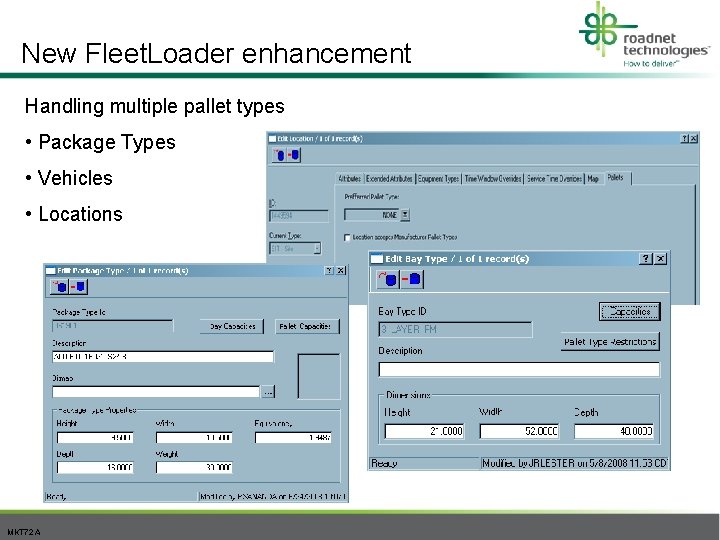Click the Height field in Edit Bay Type

point(424,431)
